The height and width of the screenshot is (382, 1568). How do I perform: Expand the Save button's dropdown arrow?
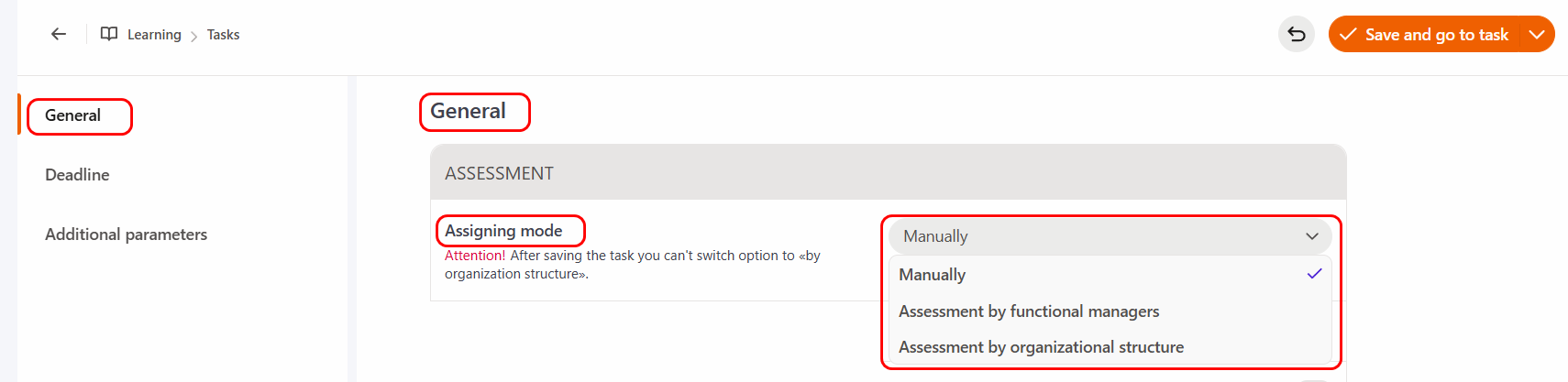pyautogui.click(x=1537, y=34)
